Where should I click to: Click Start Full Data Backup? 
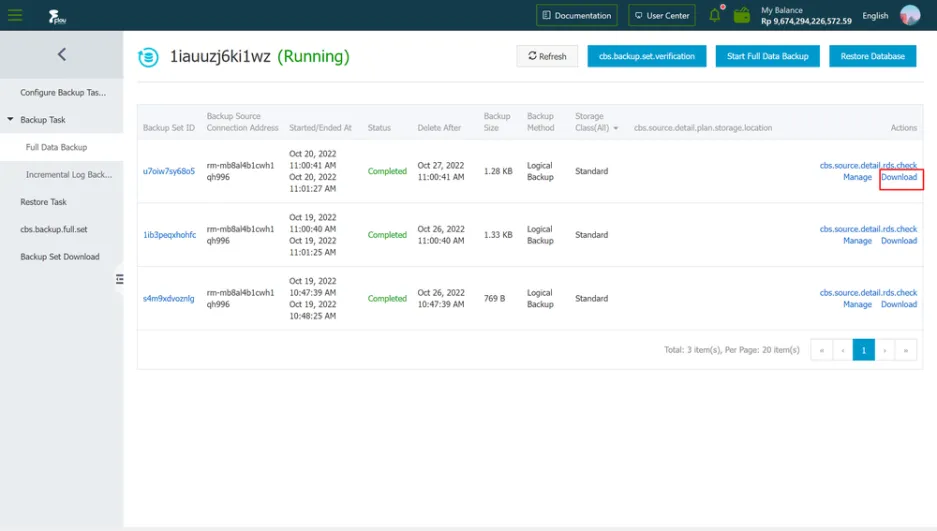point(767,56)
